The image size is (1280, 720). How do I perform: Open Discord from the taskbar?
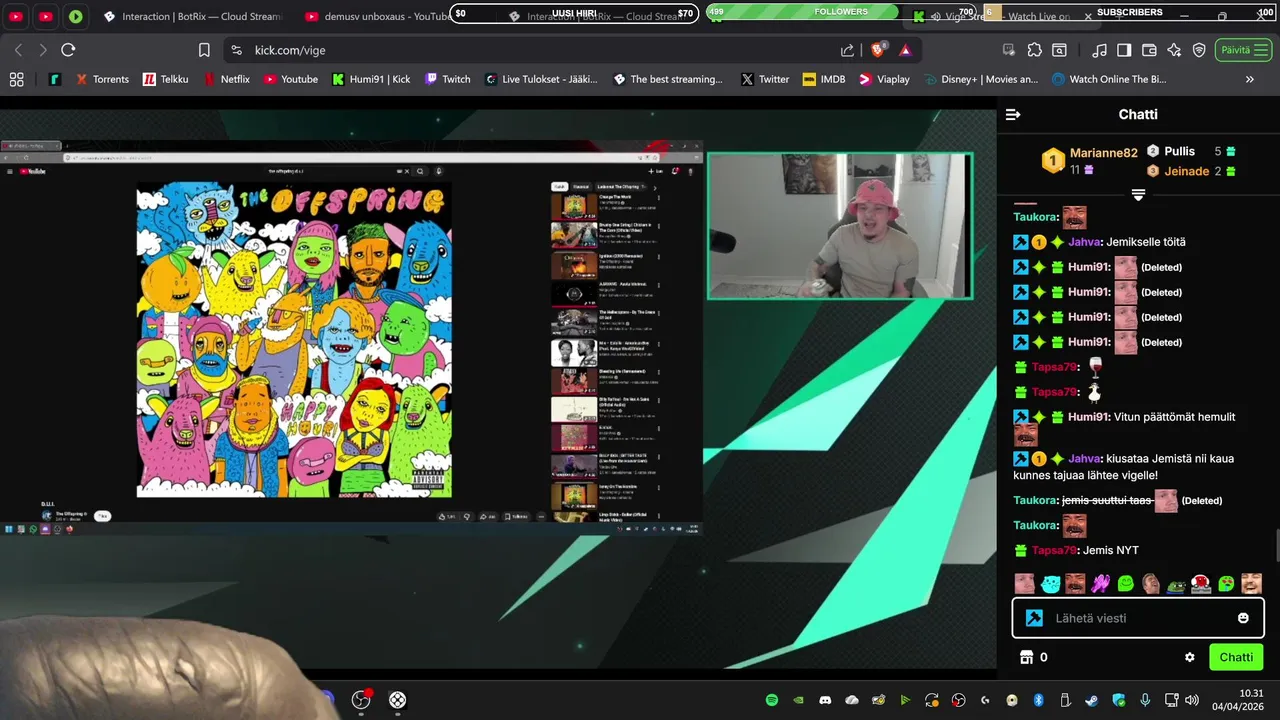(825, 700)
